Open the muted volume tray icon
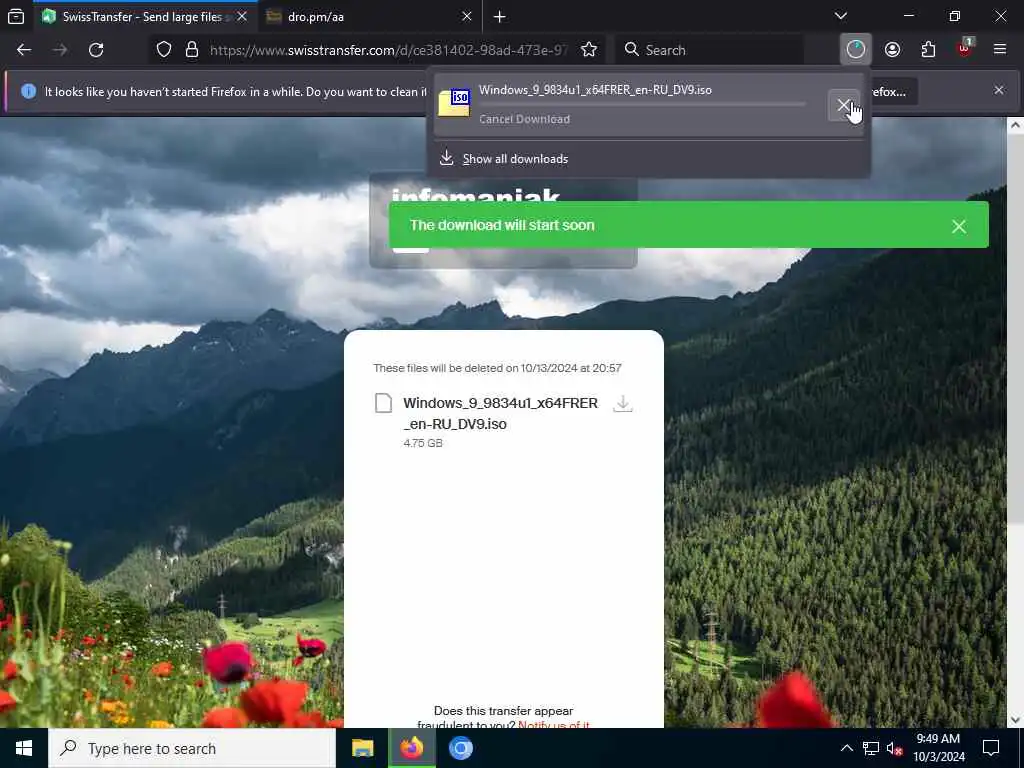Viewport: 1024px width, 768px height. 894,748
